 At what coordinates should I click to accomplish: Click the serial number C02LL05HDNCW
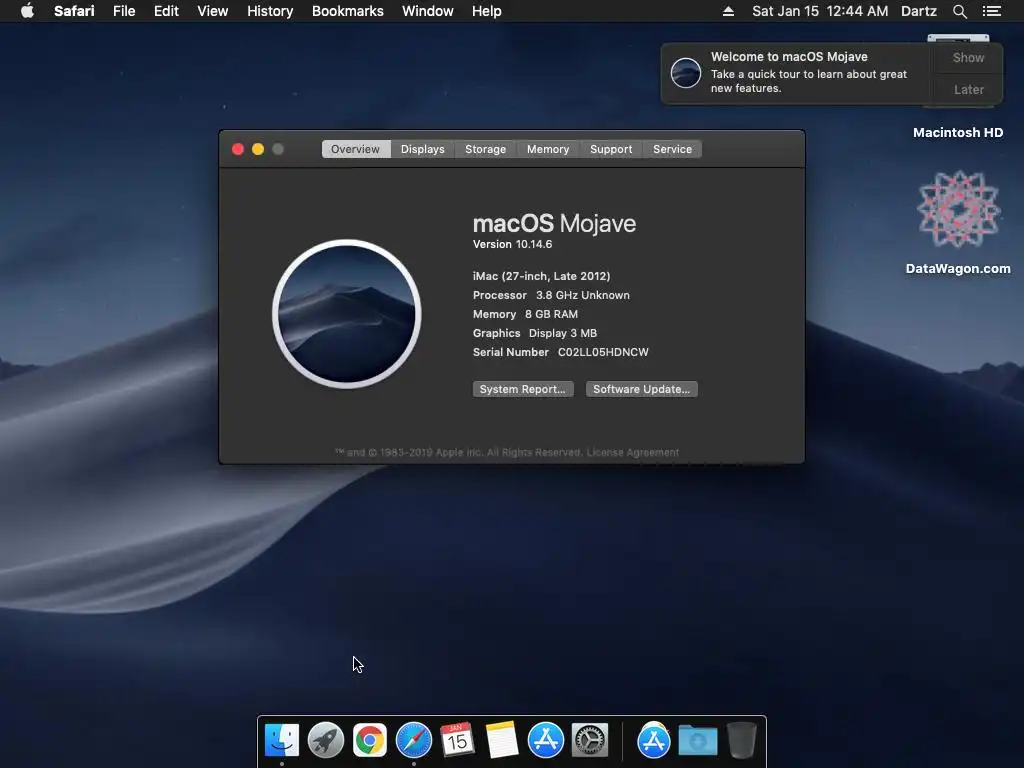pyautogui.click(x=603, y=352)
